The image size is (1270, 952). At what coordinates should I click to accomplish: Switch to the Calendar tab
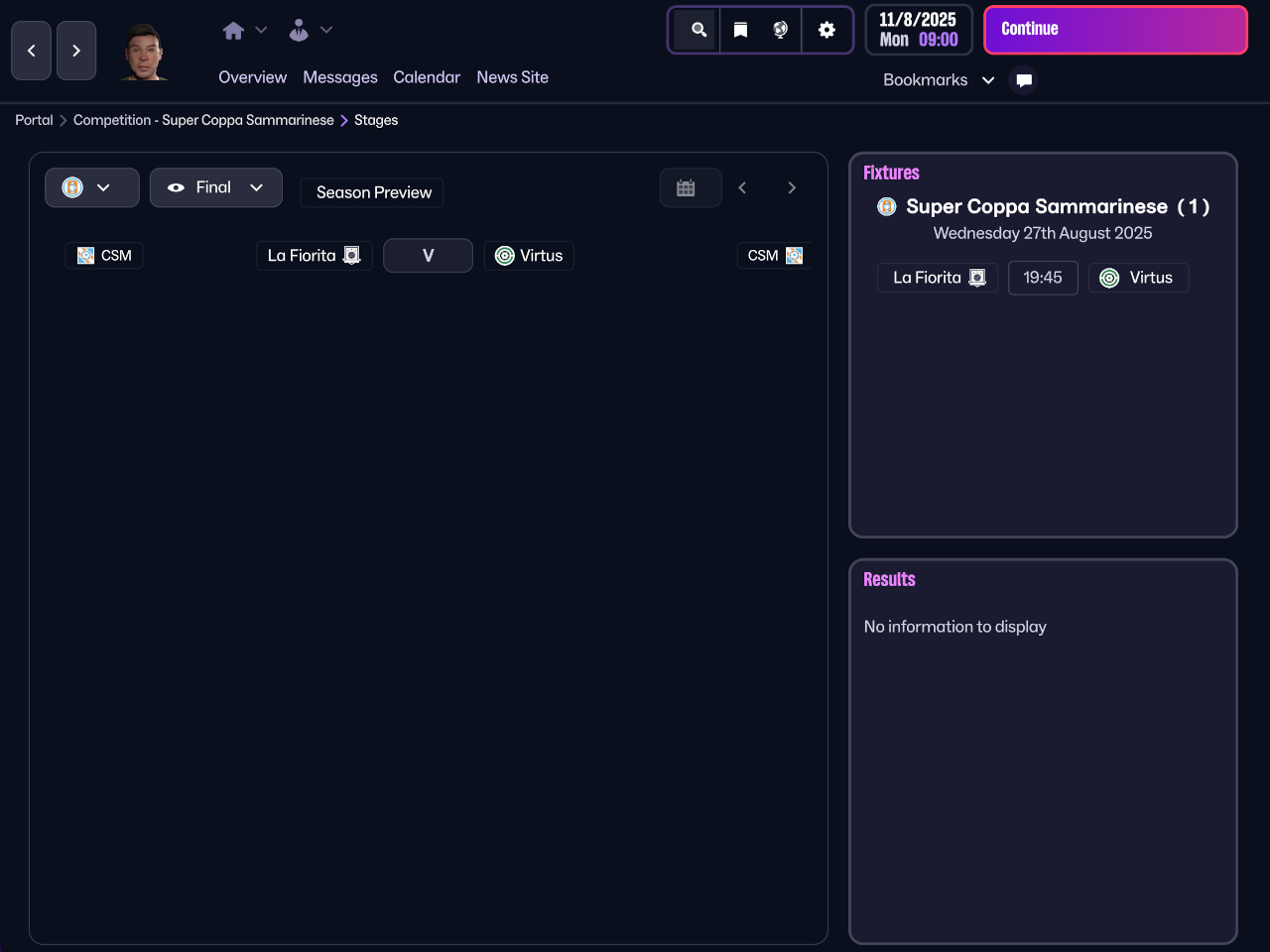[x=427, y=77]
